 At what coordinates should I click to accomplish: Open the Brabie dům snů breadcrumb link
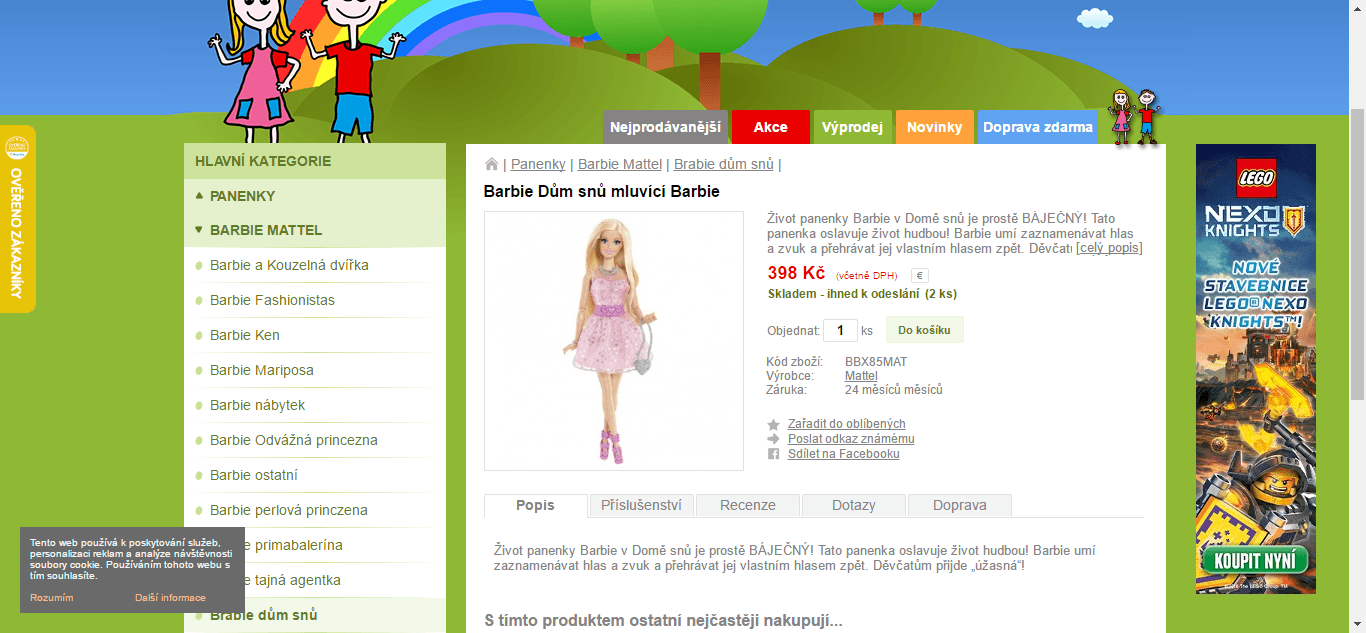pos(724,164)
